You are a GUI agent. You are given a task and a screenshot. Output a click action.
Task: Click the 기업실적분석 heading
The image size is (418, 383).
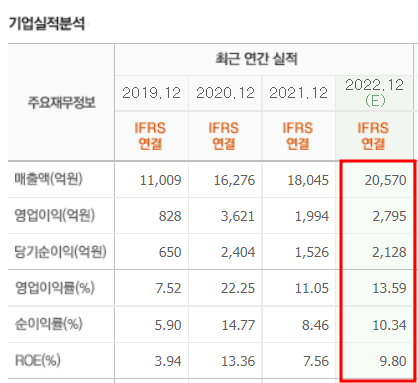click(47, 24)
